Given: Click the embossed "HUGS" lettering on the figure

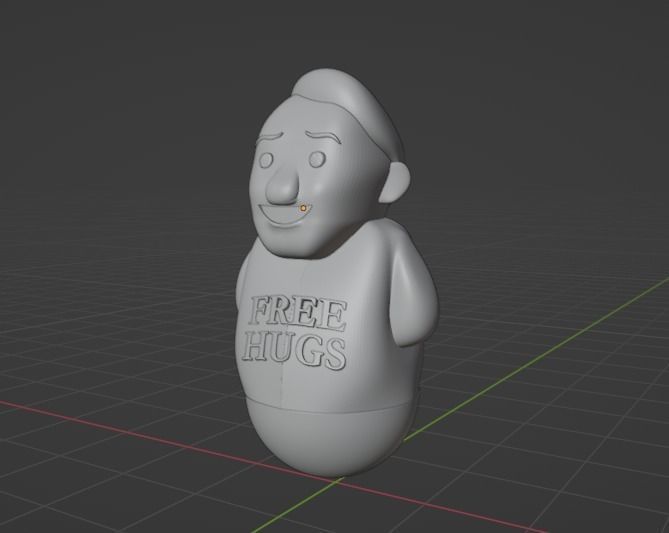Looking at the screenshot, I should click(x=294, y=352).
